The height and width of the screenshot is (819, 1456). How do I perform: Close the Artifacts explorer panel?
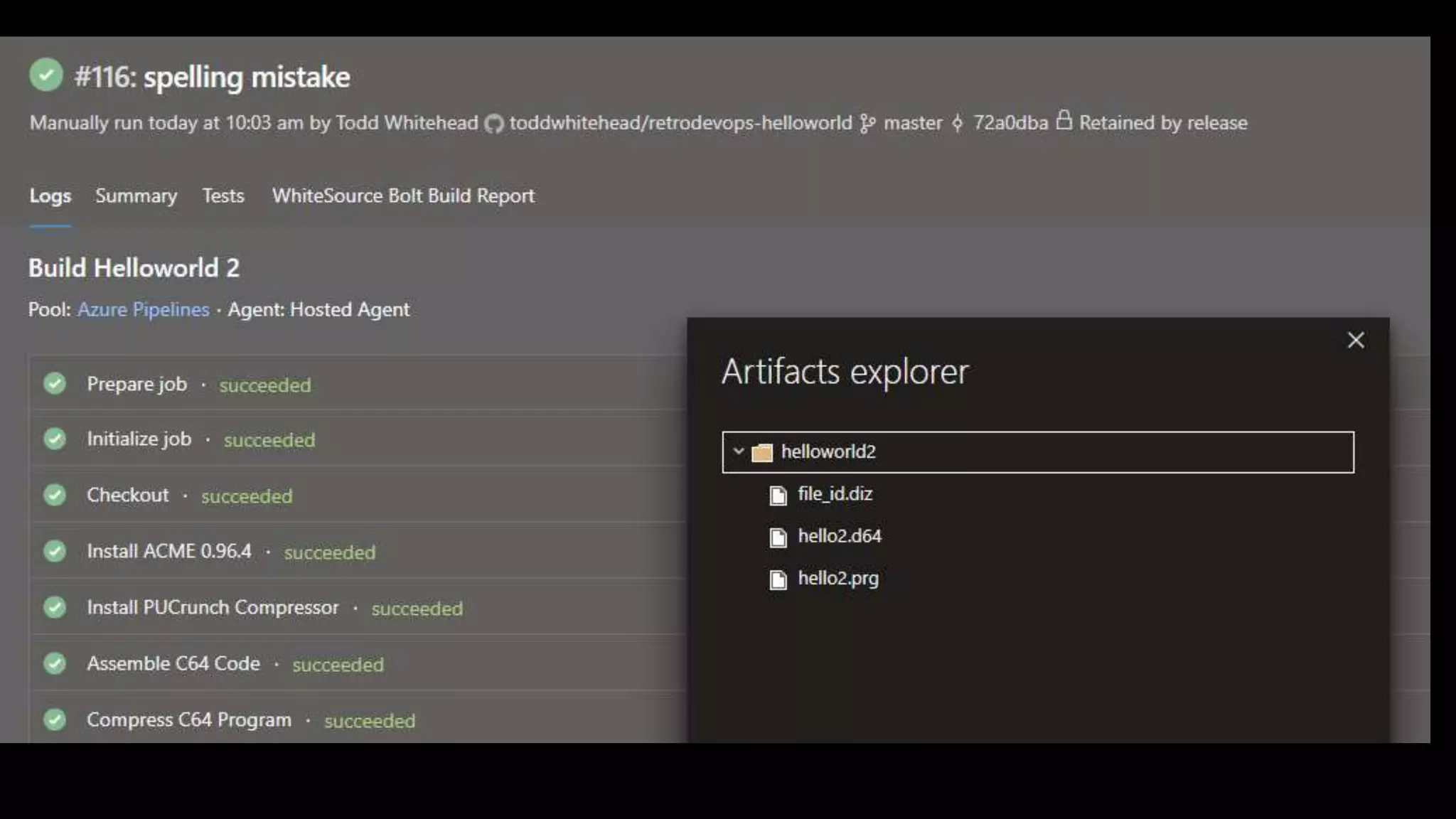(x=1355, y=341)
